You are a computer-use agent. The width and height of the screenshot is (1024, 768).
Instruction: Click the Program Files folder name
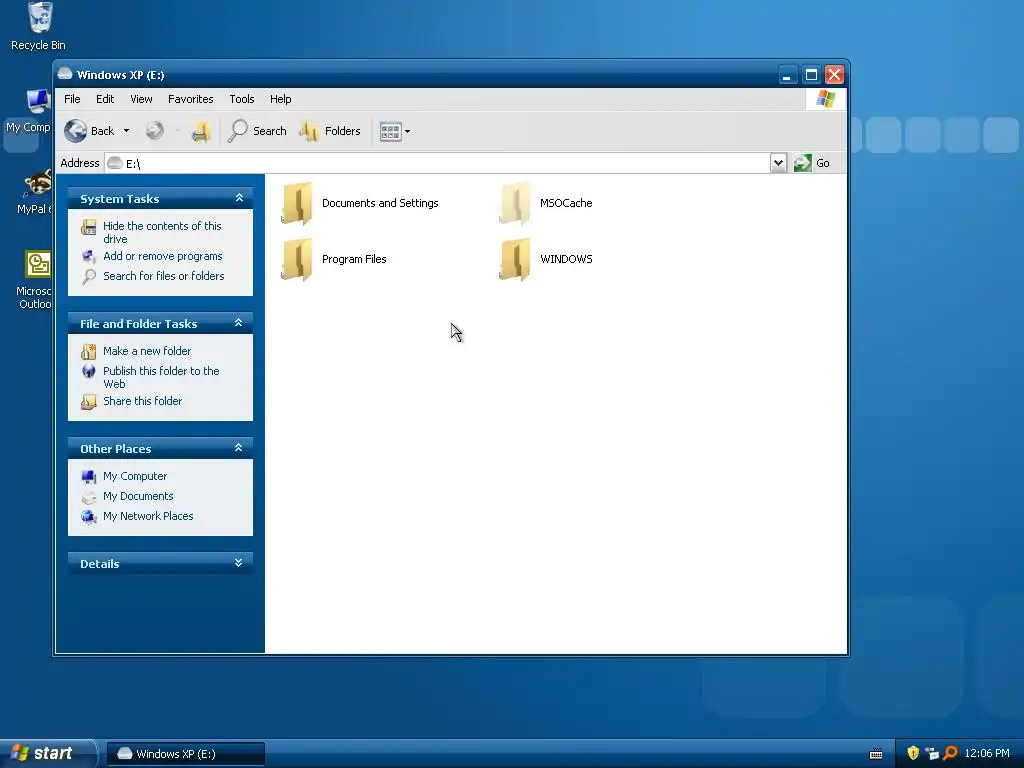pos(354,259)
